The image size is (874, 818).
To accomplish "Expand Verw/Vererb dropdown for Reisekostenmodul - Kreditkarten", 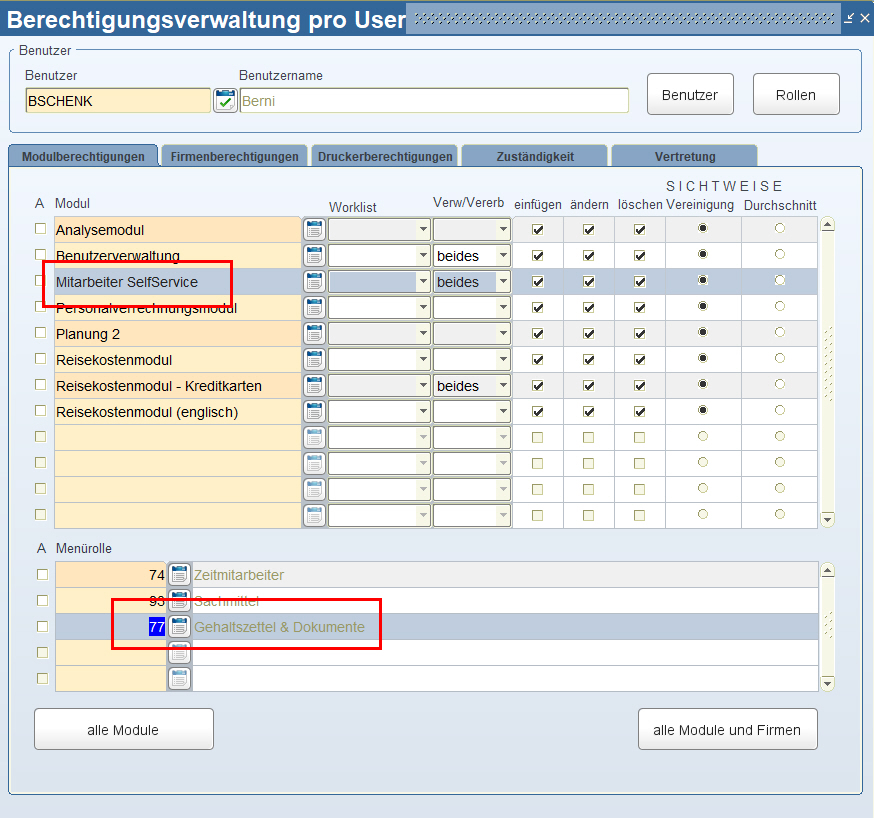I will click(x=503, y=386).
